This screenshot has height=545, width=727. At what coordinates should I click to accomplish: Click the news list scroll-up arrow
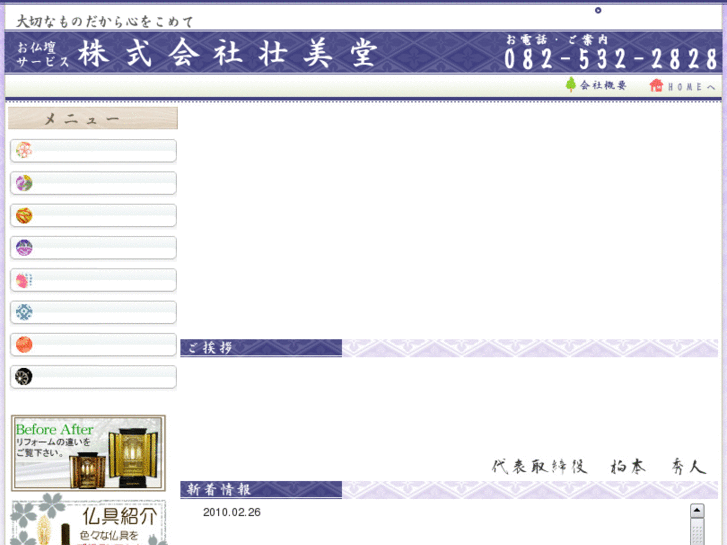tap(697, 511)
